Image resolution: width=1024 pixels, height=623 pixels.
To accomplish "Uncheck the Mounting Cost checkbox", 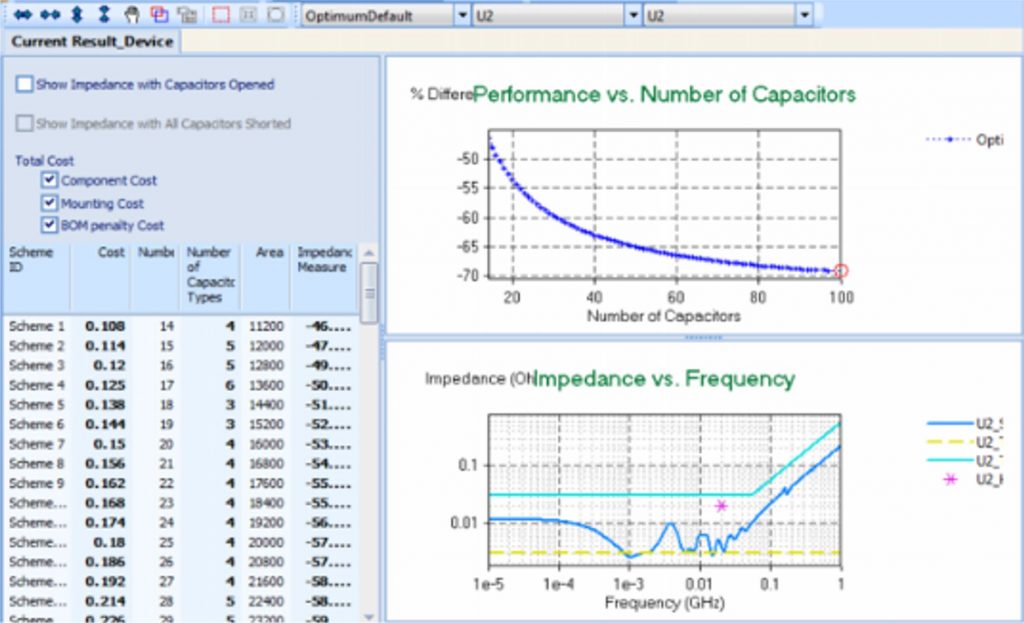I will click(49, 202).
